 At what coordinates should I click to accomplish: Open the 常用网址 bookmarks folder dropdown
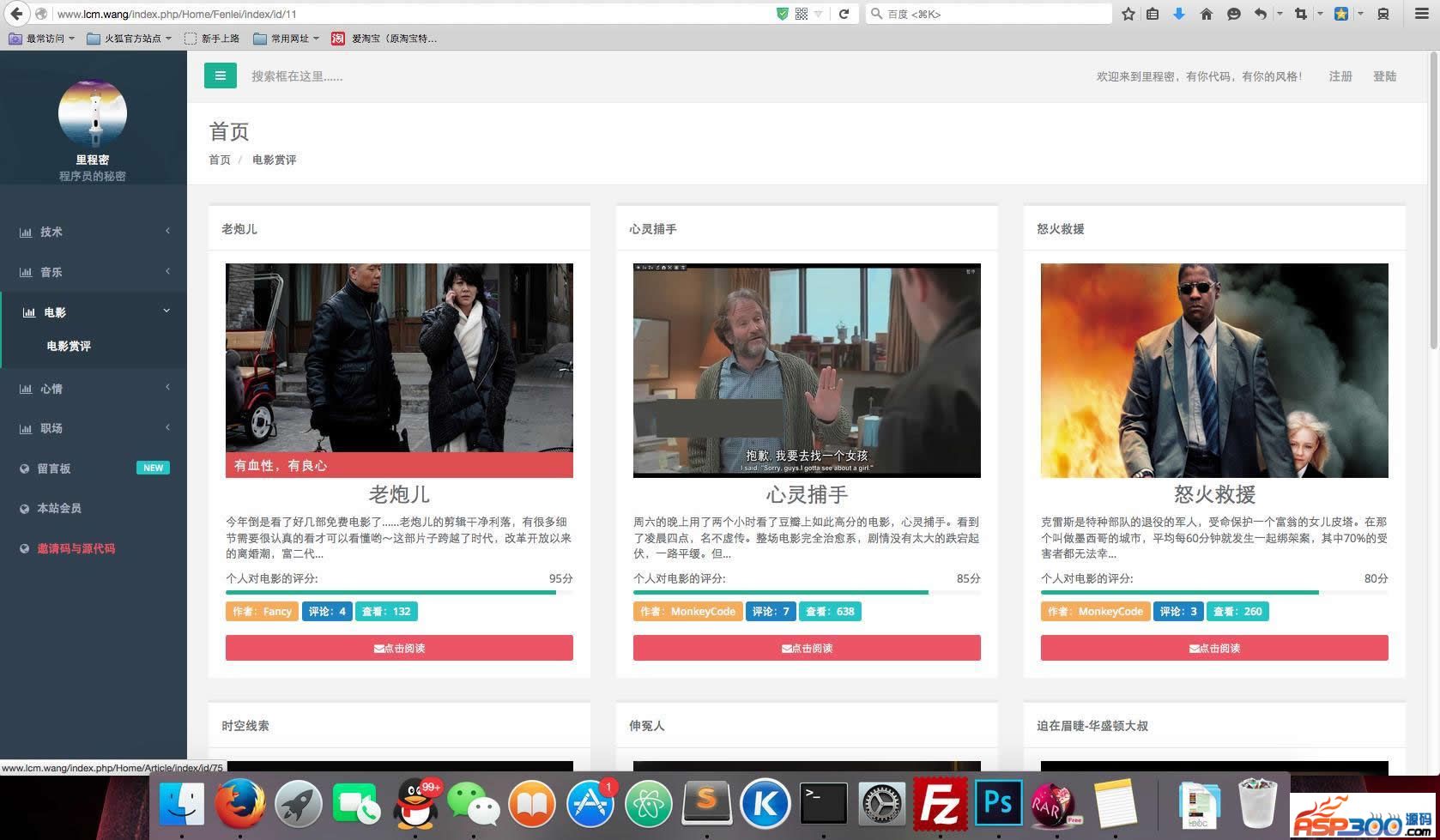click(x=287, y=39)
